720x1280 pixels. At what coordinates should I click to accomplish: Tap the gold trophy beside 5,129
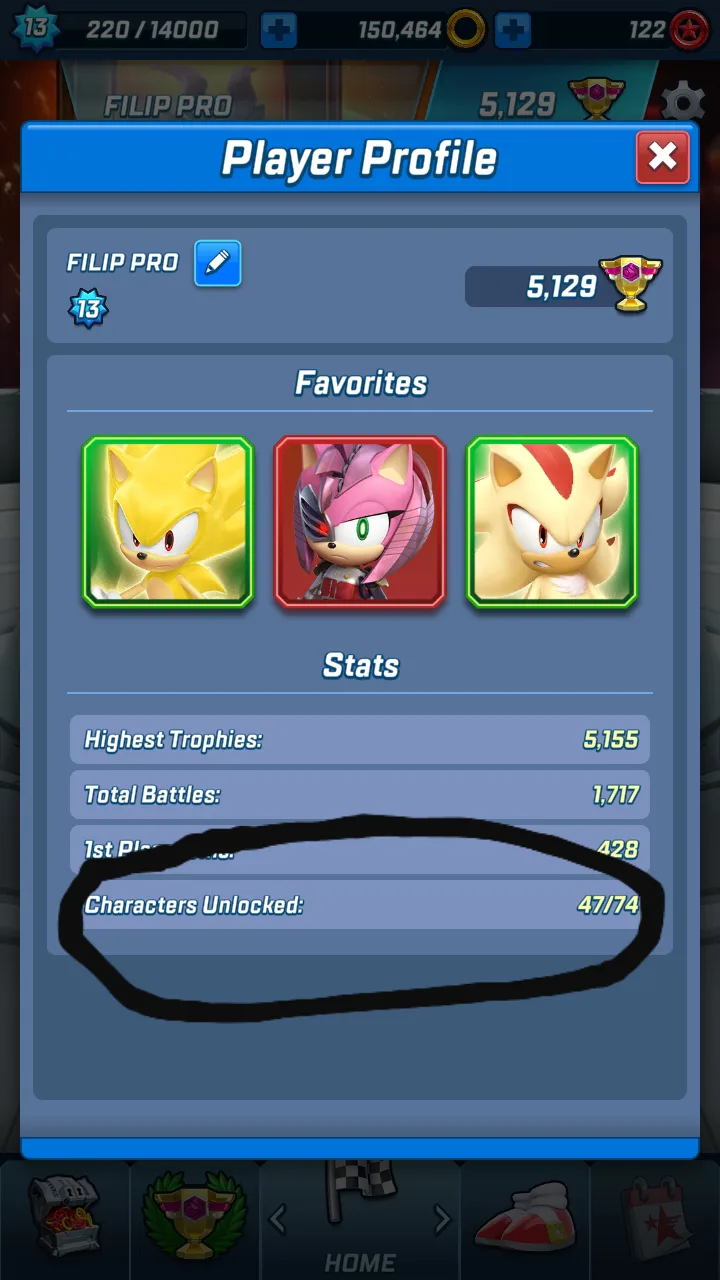[630, 283]
